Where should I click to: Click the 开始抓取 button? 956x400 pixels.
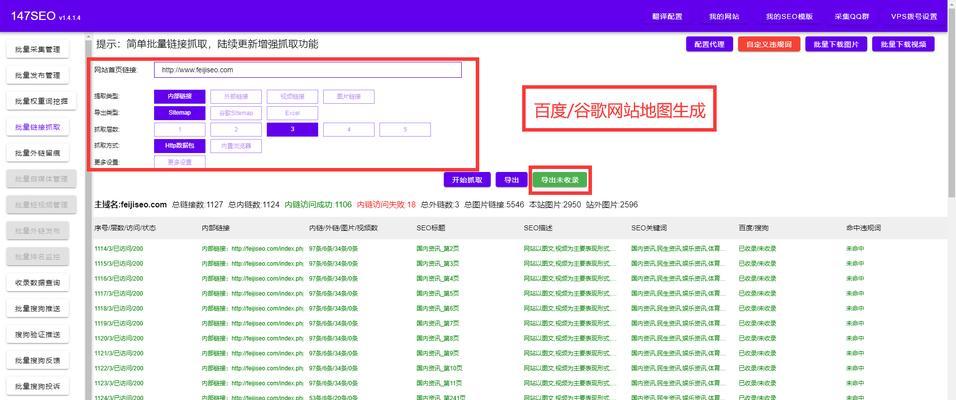(467, 180)
